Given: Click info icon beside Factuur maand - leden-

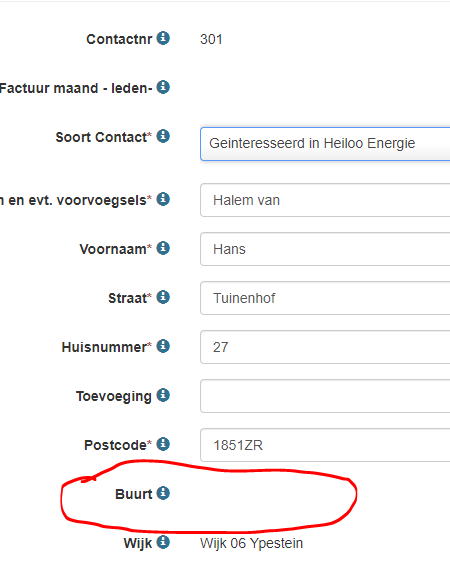Looking at the screenshot, I should pyautogui.click(x=163, y=87).
